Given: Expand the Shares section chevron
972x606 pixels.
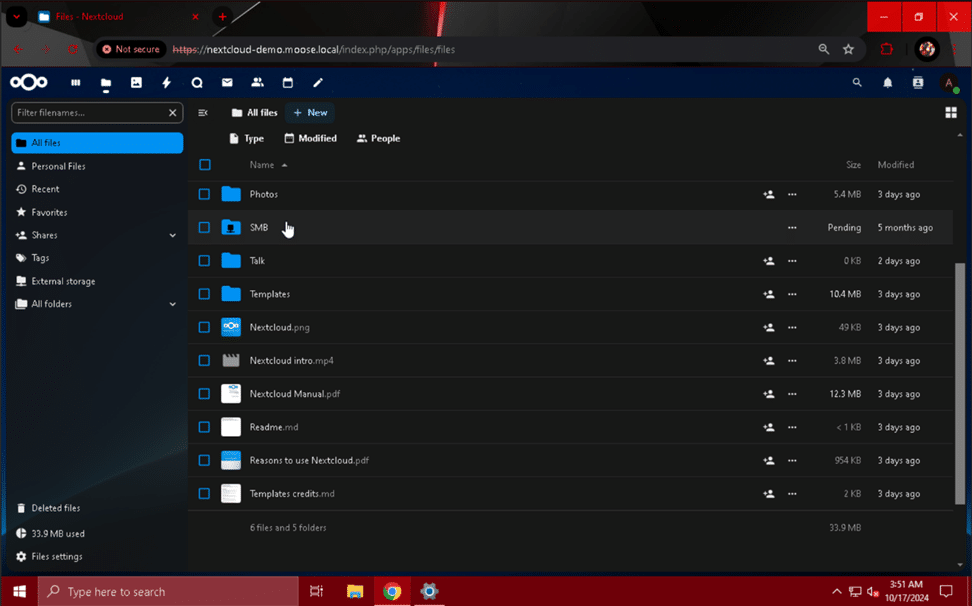Looking at the screenshot, I should 172,235.
